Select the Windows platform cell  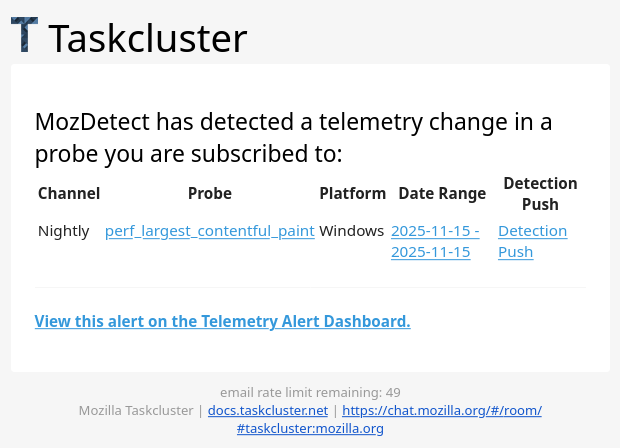[352, 231]
